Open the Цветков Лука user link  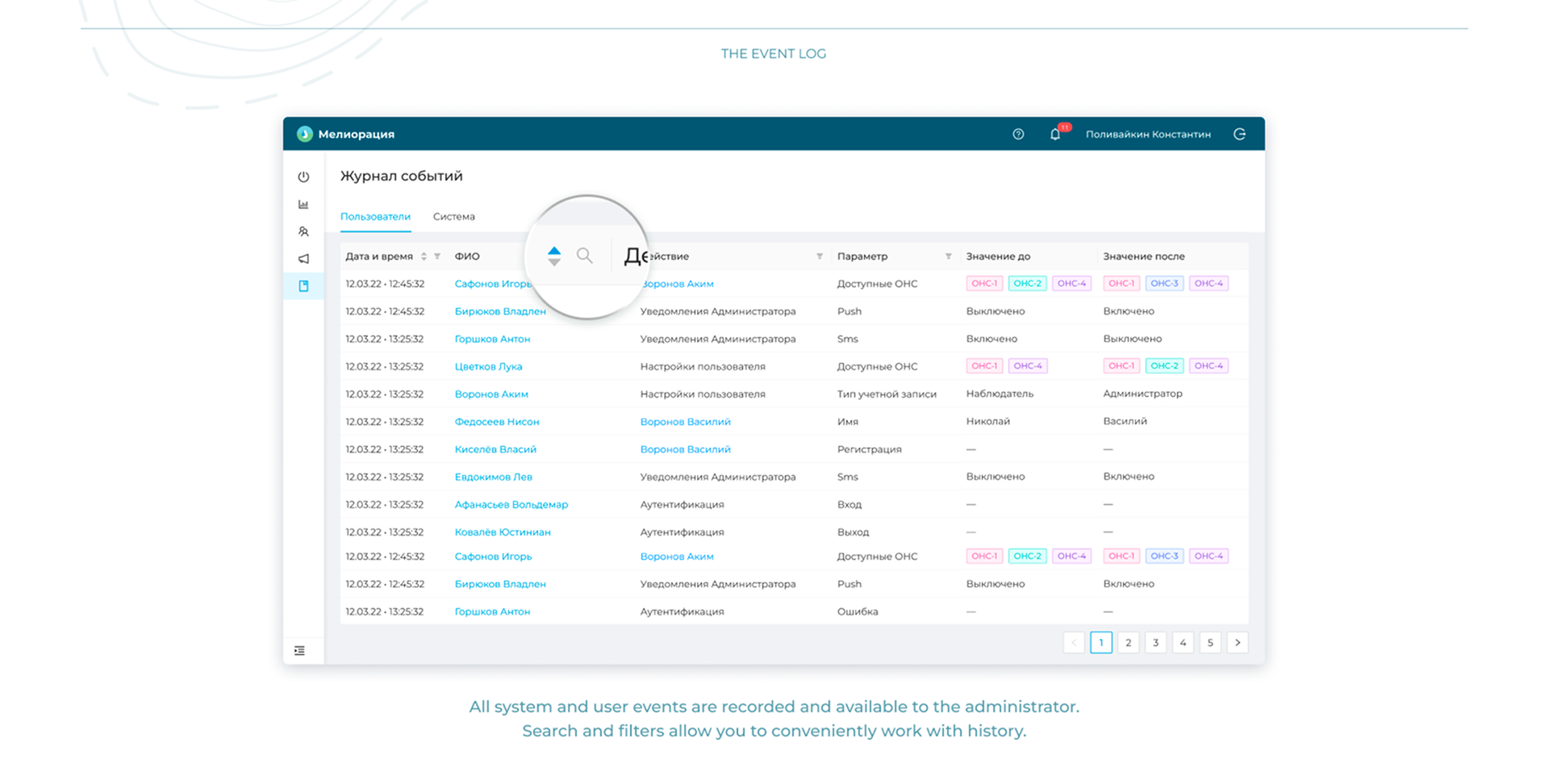click(488, 366)
